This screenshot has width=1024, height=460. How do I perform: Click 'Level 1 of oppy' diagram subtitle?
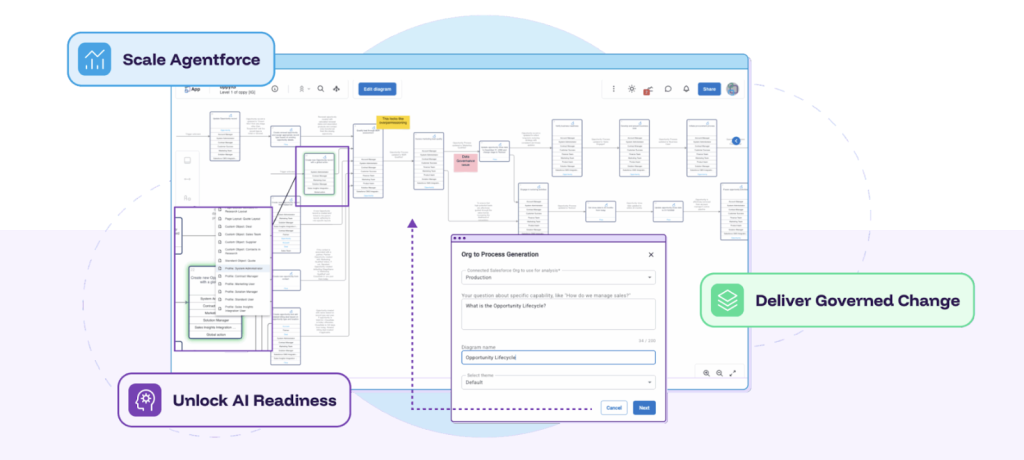pyautogui.click(x=238, y=93)
